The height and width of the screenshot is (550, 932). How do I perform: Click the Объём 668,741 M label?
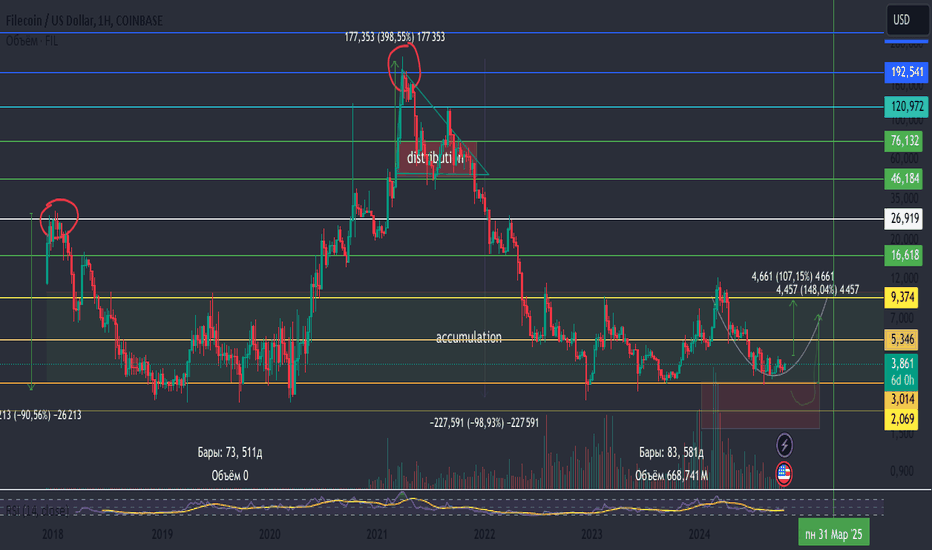click(x=671, y=476)
